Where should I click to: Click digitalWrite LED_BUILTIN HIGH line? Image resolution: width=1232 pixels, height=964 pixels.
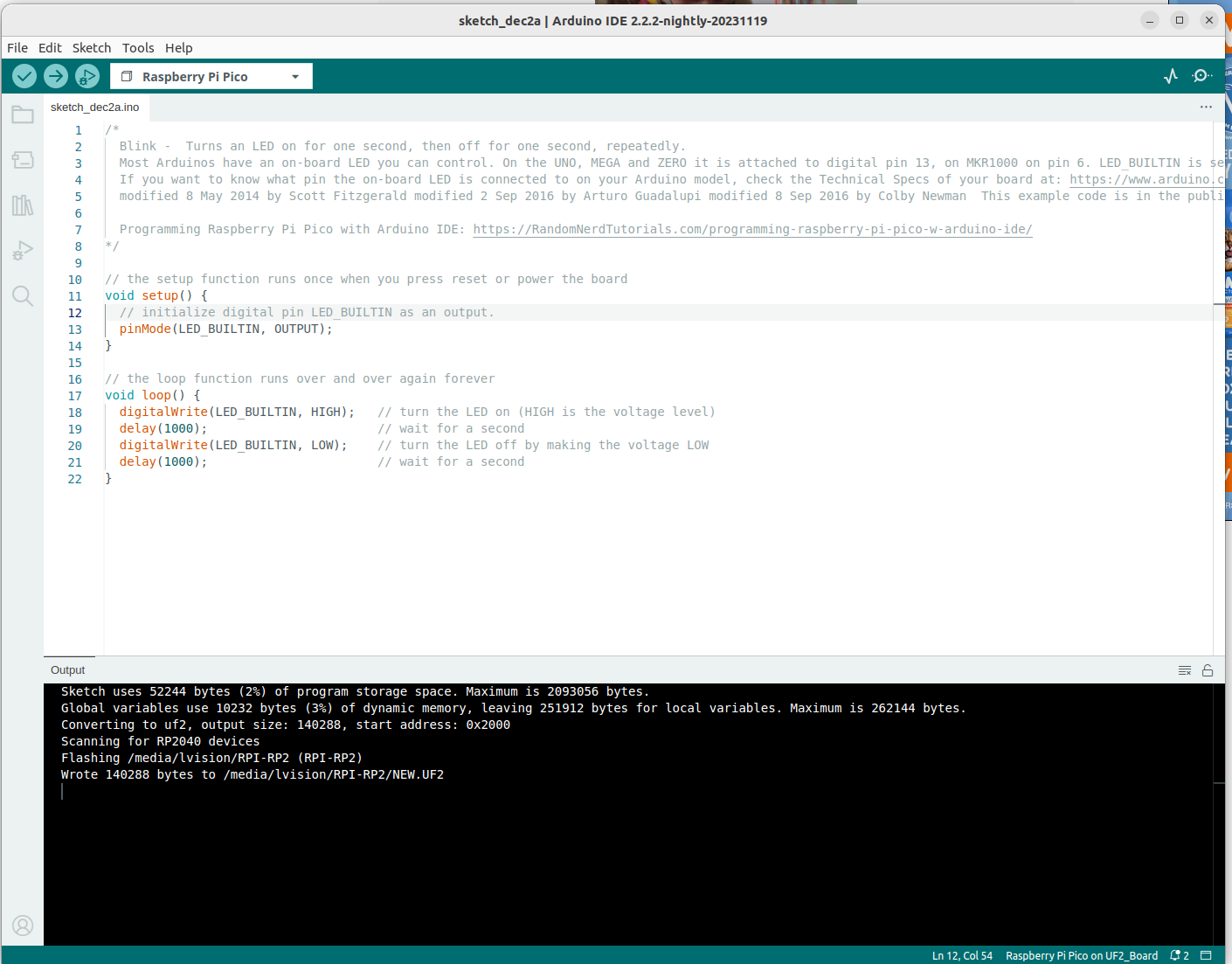coord(238,413)
